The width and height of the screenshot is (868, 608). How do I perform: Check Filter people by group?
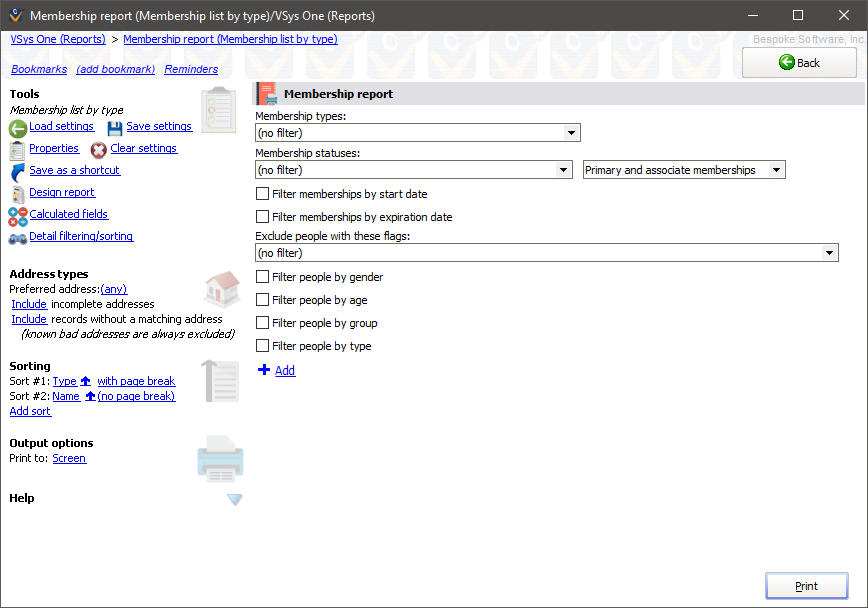(x=262, y=323)
